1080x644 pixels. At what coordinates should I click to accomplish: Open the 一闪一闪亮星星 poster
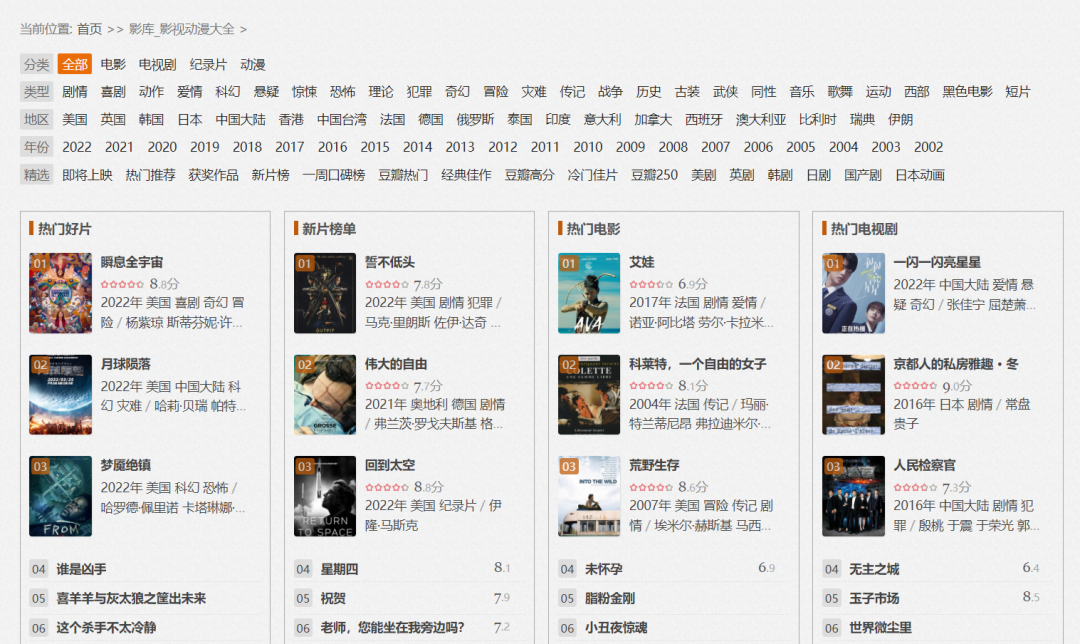coord(853,293)
